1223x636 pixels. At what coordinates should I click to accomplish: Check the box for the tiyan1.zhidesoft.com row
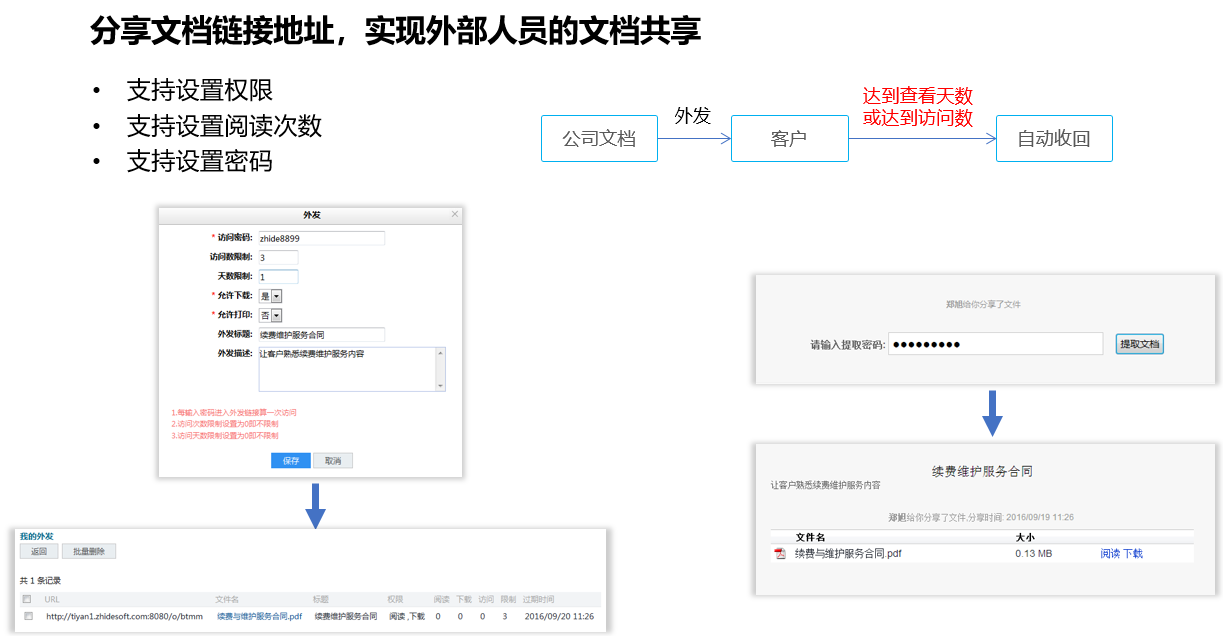28,616
